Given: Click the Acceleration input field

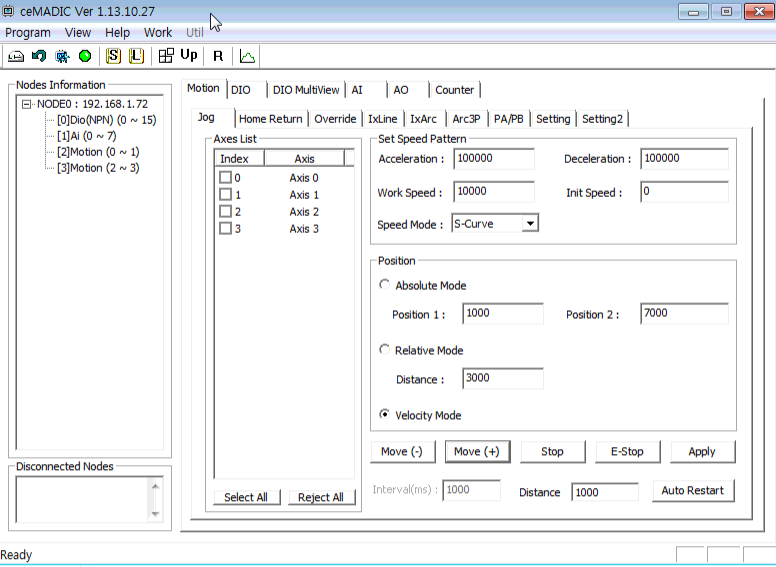Looking at the screenshot, I should (493, 159).
